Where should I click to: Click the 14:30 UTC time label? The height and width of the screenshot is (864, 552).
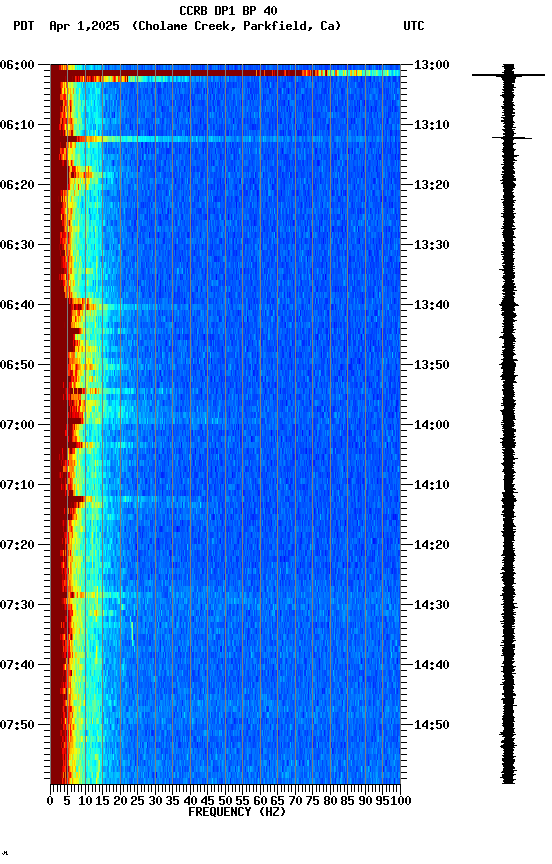click(x=432, y=605)
